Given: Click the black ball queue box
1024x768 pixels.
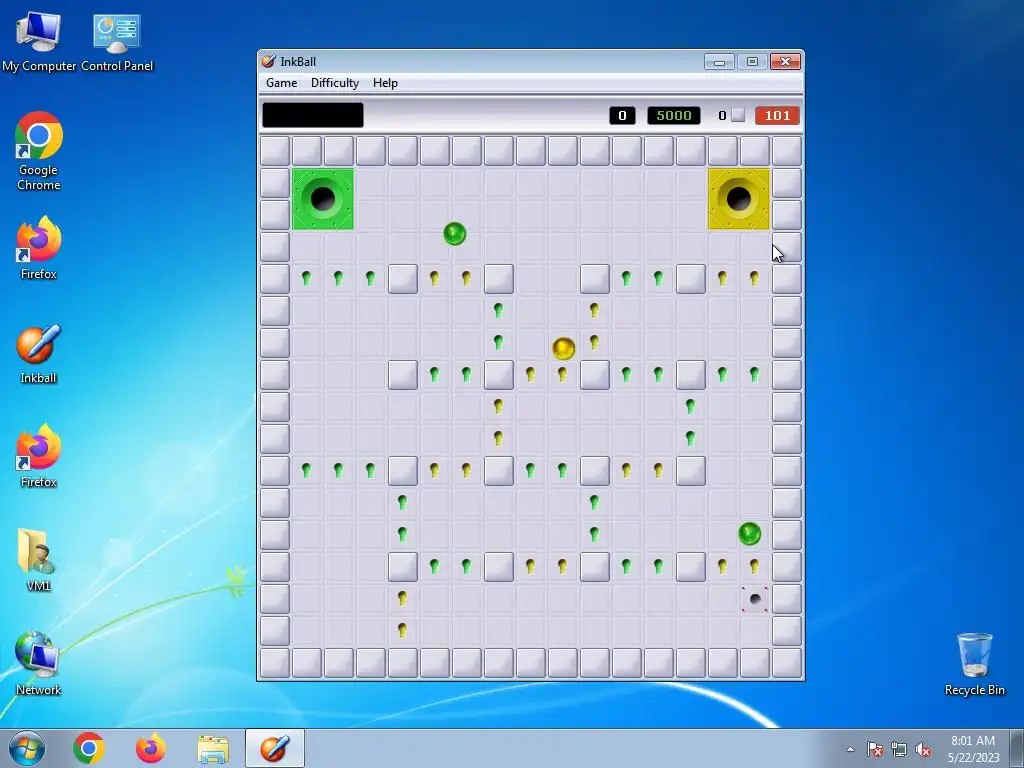Looking at the screenshot, I should tap(313, 115).
